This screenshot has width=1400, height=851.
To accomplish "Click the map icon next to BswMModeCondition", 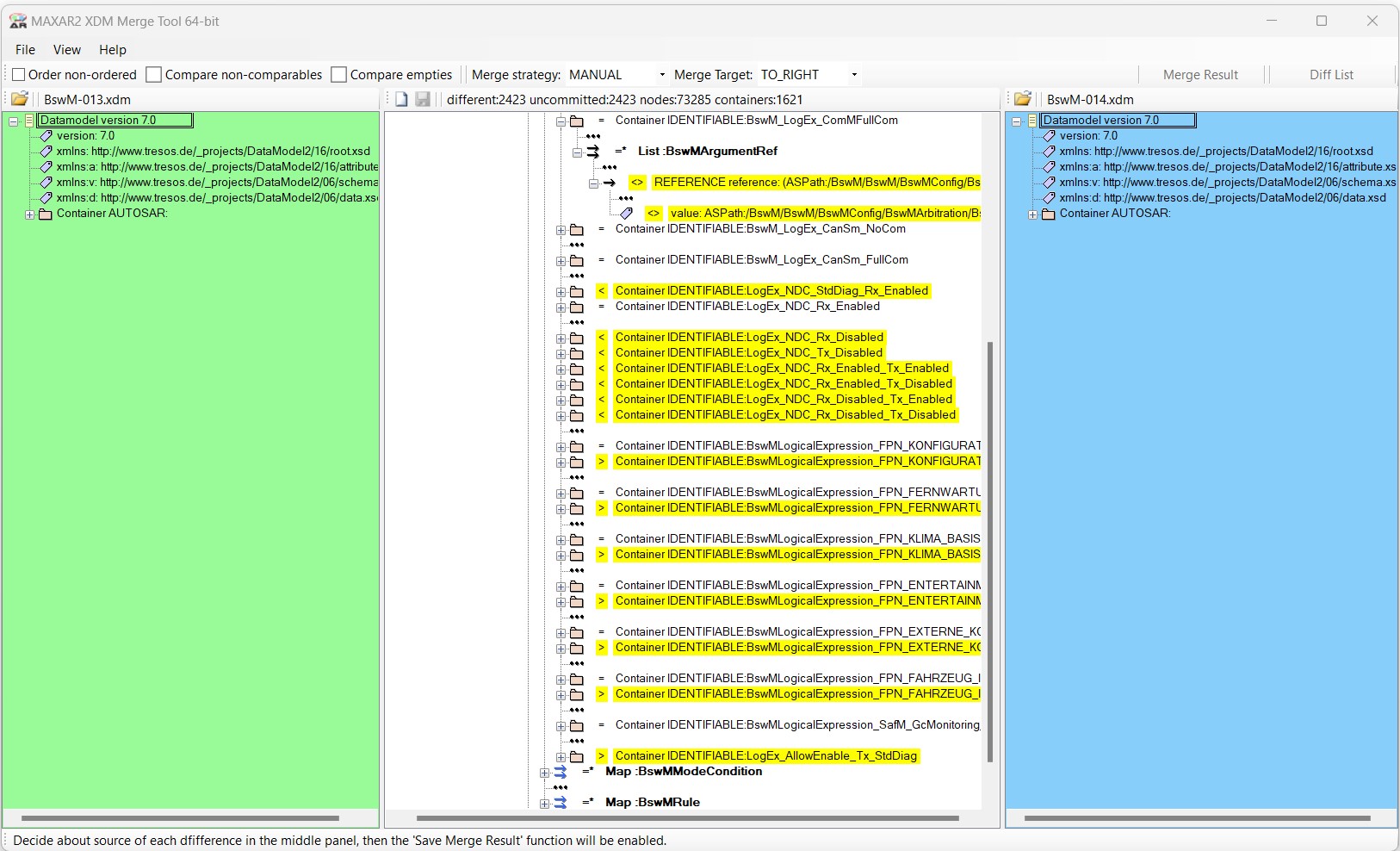I will (x=561, y=772).
